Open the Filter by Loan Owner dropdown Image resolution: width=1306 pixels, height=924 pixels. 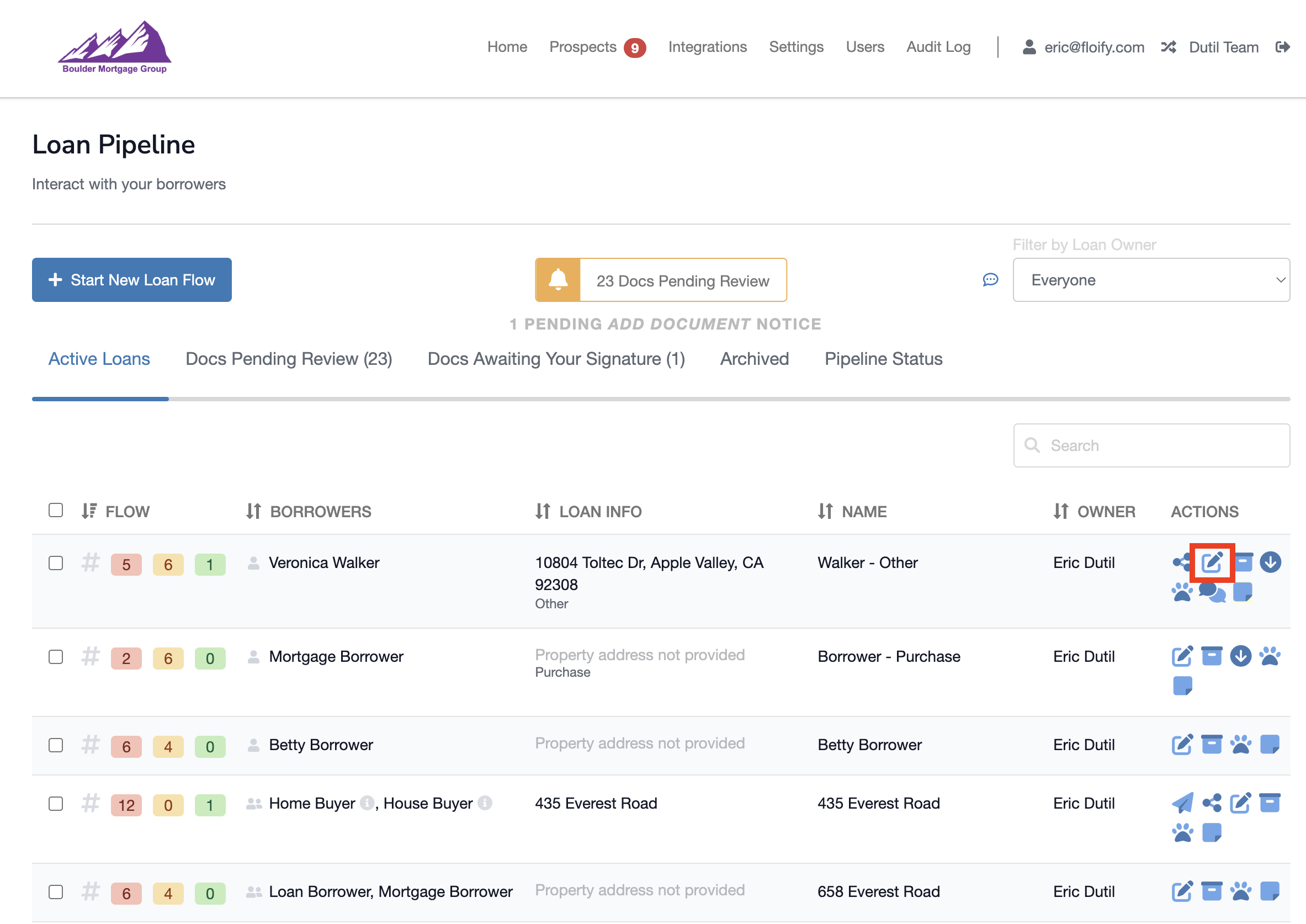1151,280
